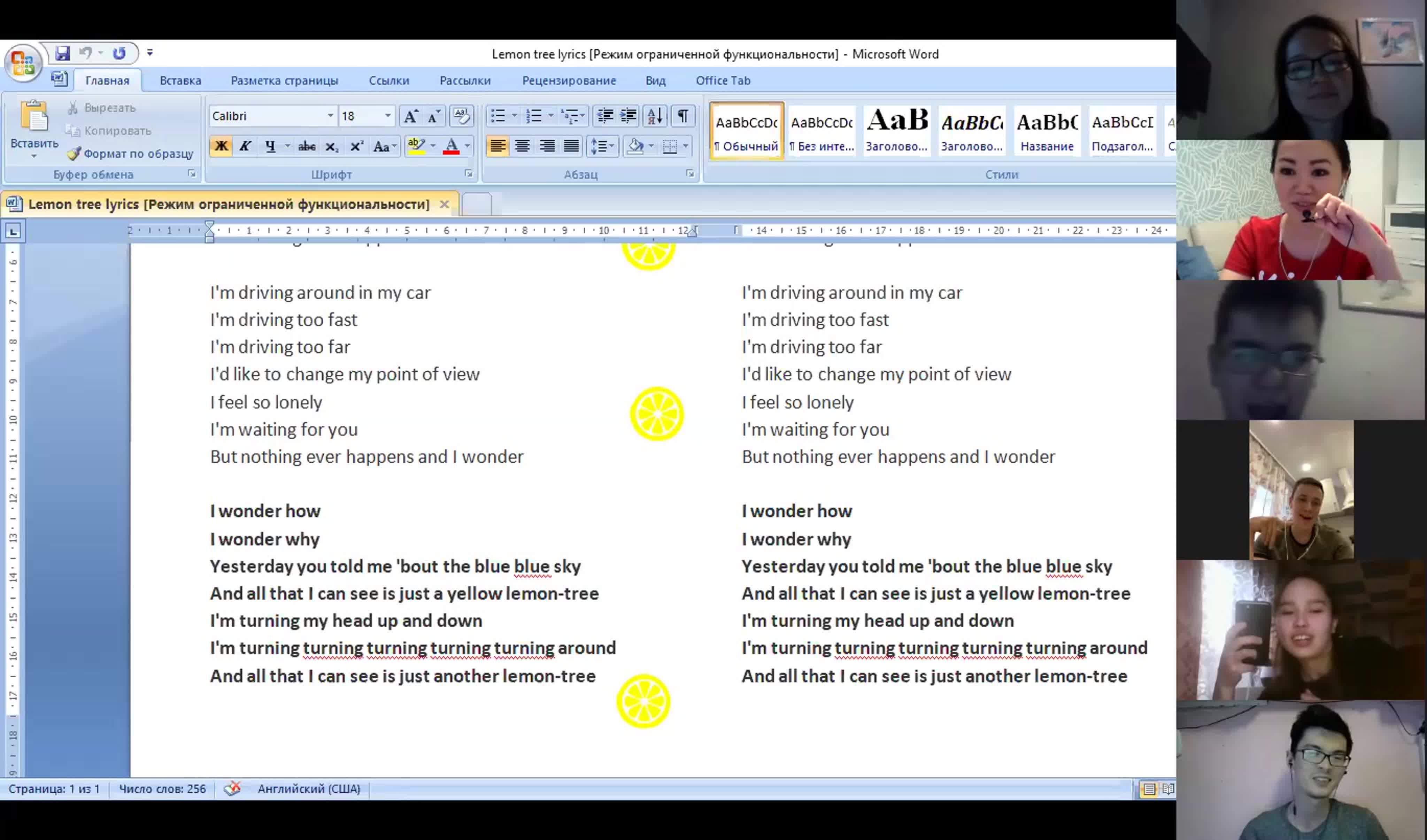Switch to Вид ribbon tab
1427x840 pixels.
coord(655,80)
